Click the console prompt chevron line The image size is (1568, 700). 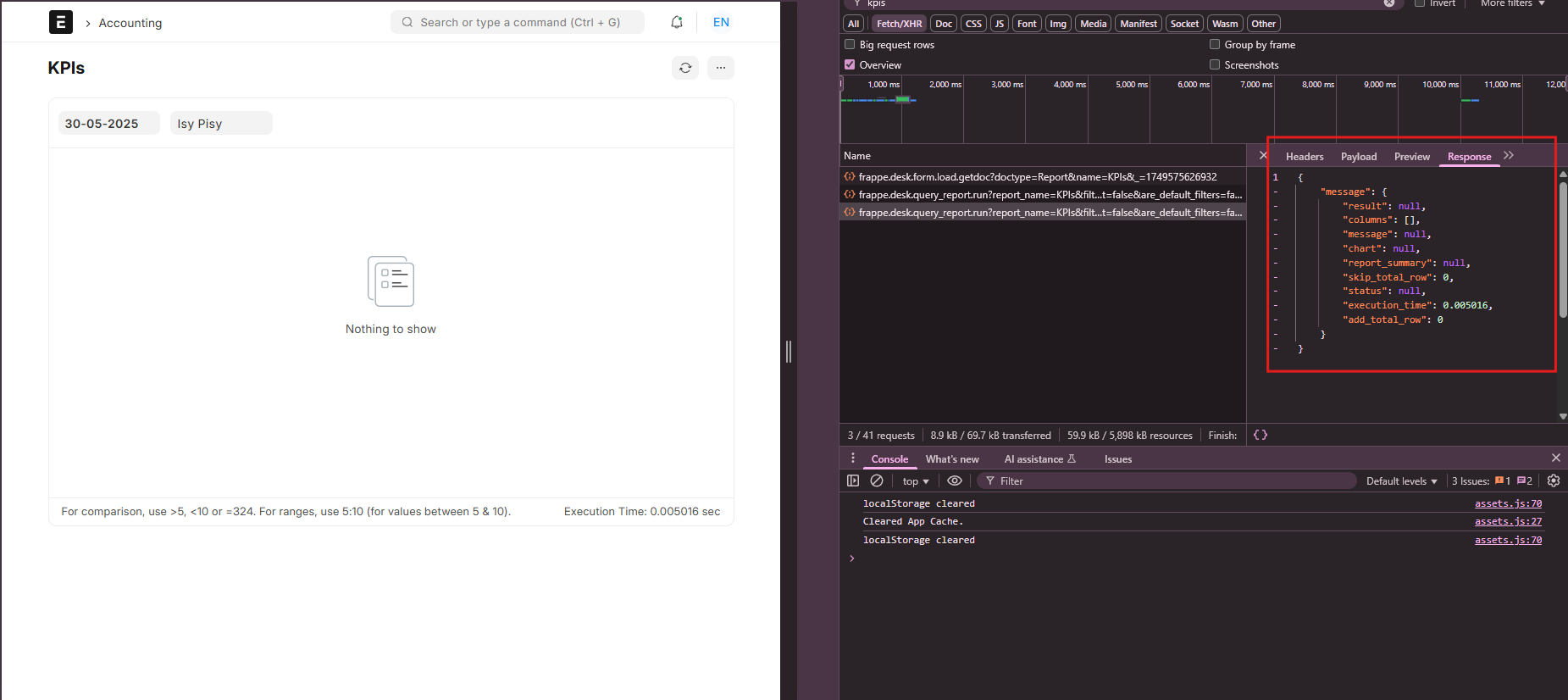point(852,558)
